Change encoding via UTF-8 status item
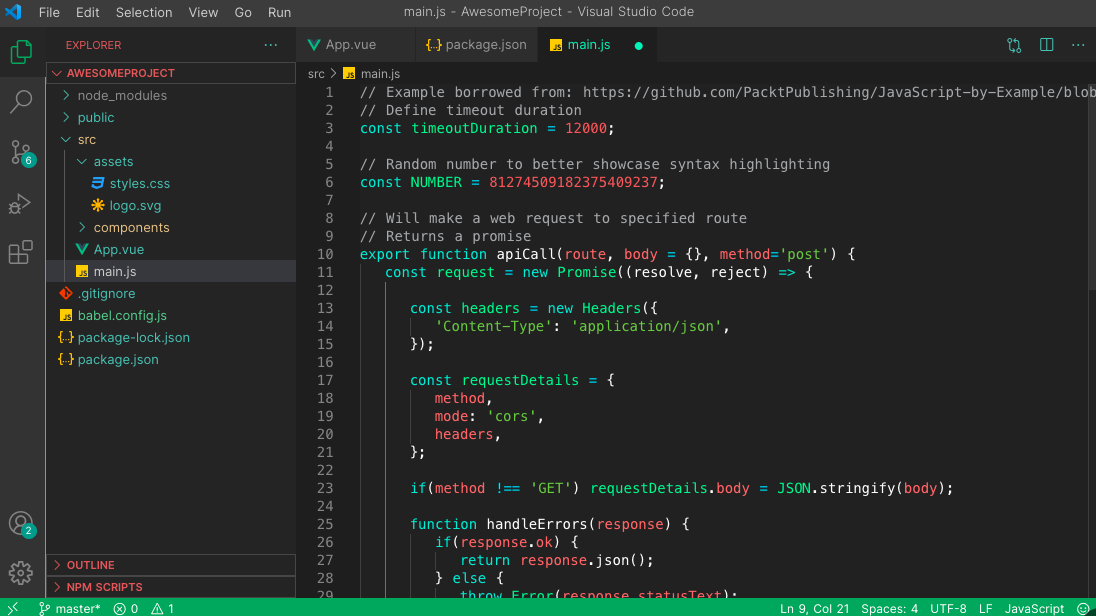 (948, 608)
